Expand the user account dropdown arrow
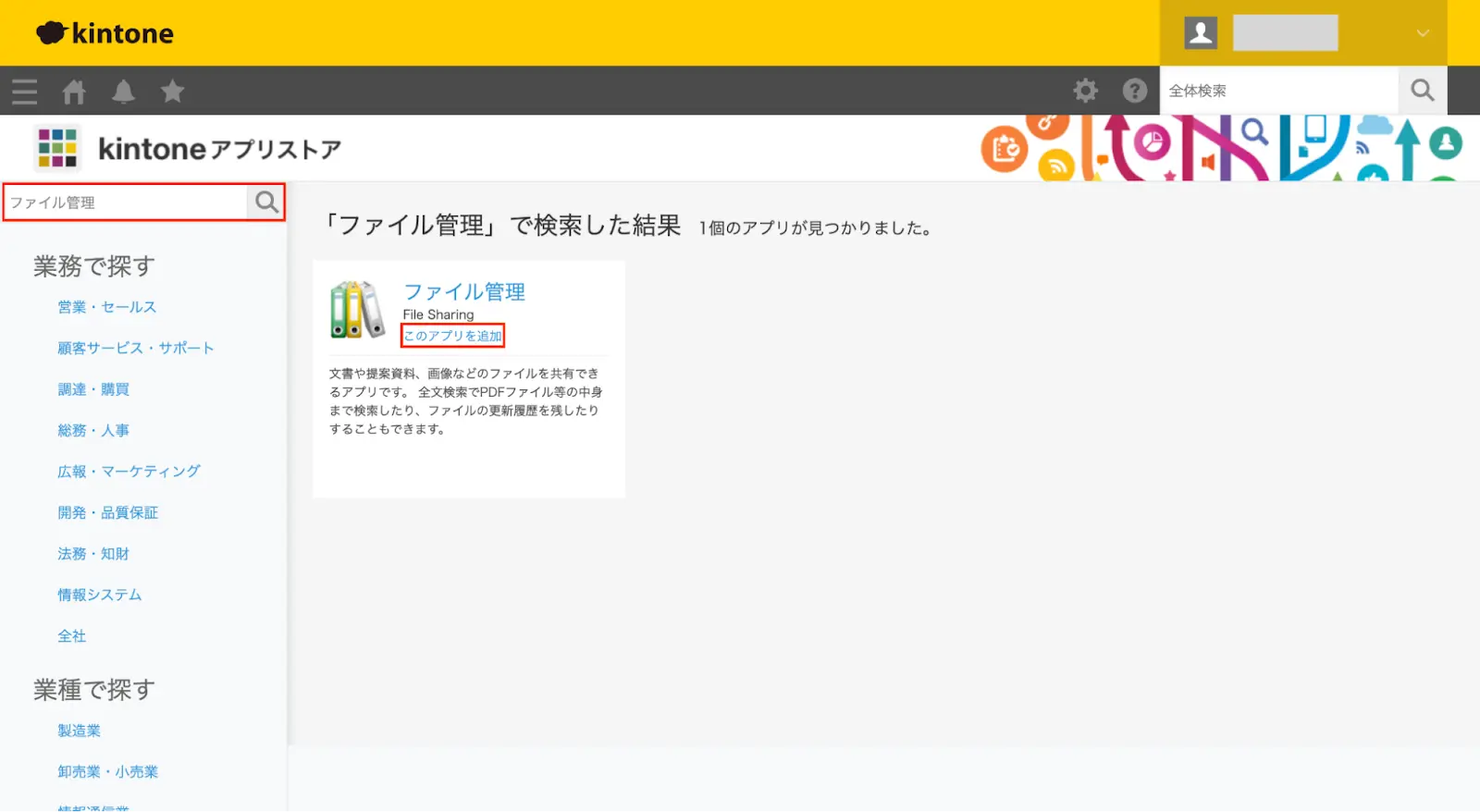The width and height of the screenshot is (1480, 812). 1423,33
